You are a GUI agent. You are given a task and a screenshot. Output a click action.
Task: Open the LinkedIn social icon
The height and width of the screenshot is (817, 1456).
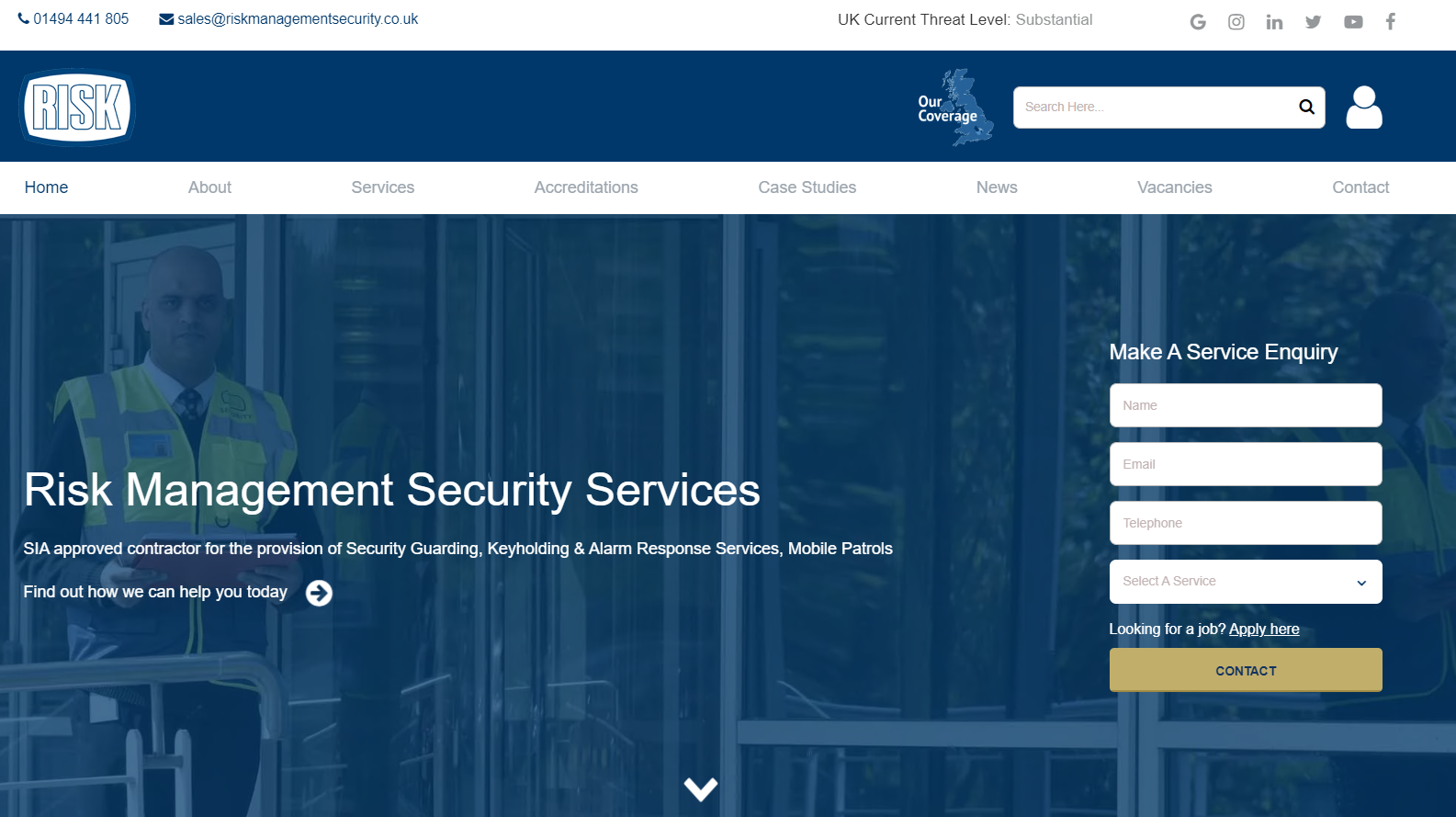tap(1274, 22)
